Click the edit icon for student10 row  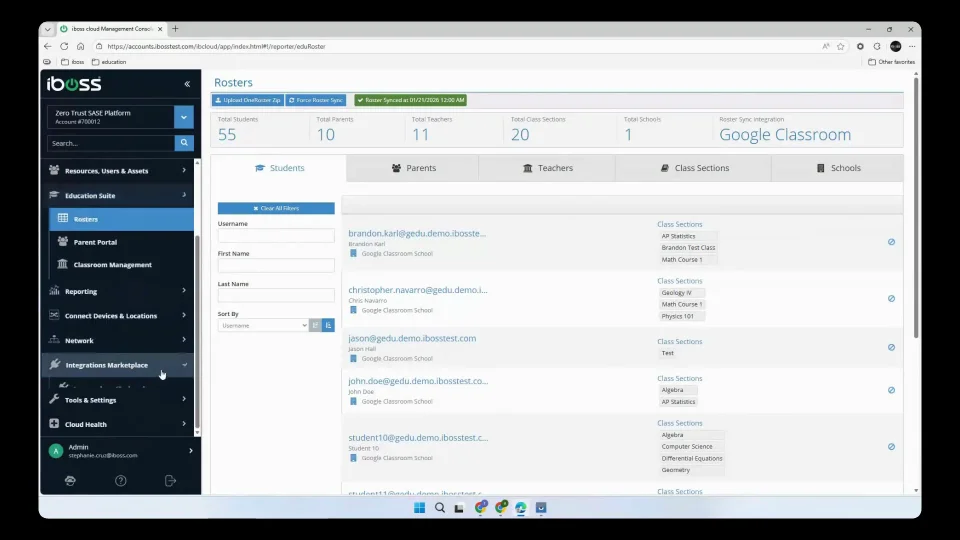(x=891, y=446)
